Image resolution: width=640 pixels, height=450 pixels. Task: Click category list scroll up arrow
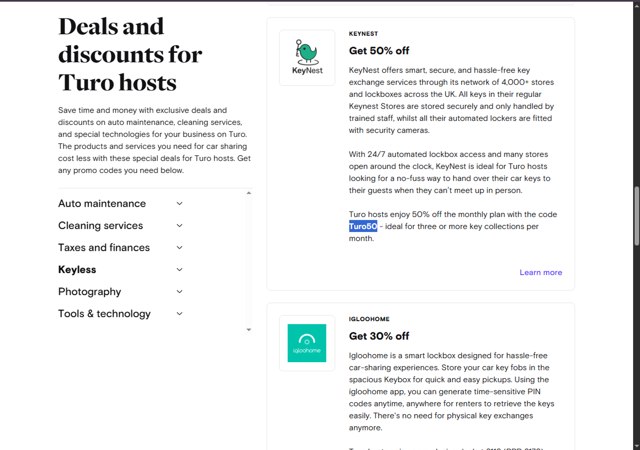pyautogui.click(x=249, y=193)
